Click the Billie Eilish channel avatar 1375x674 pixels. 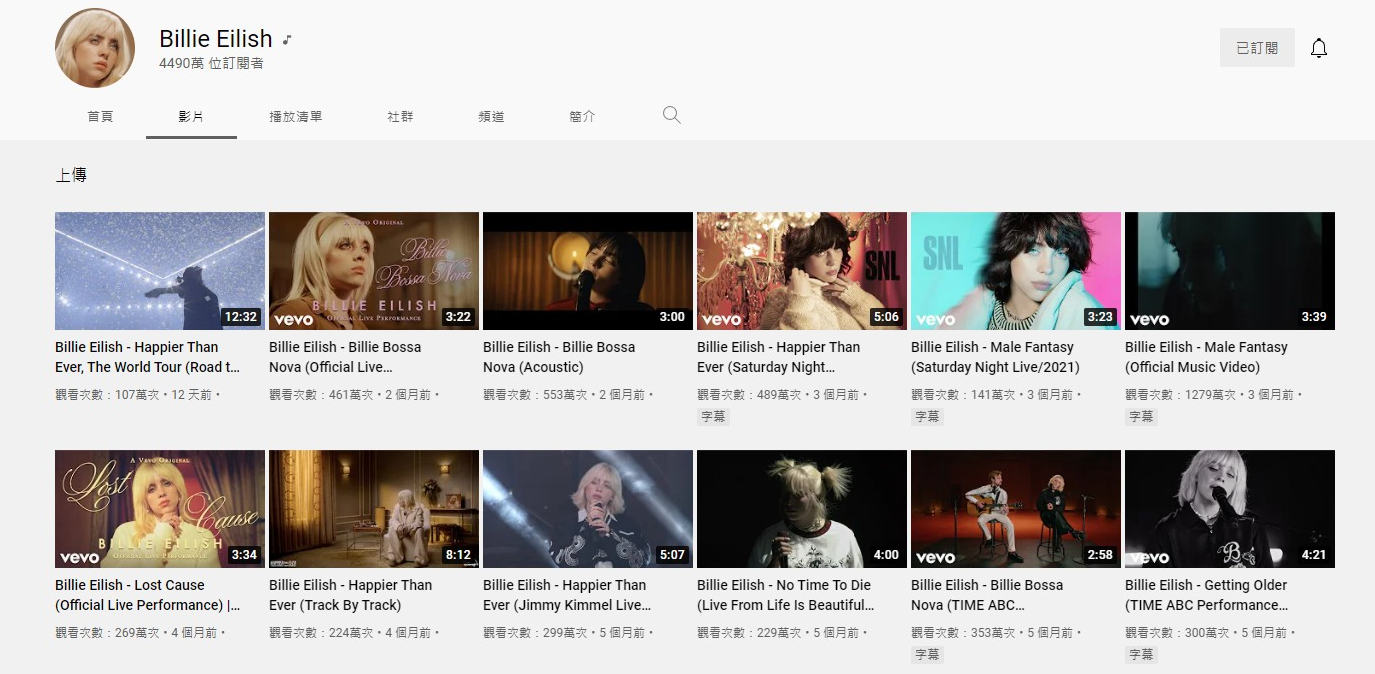[95, 48]
